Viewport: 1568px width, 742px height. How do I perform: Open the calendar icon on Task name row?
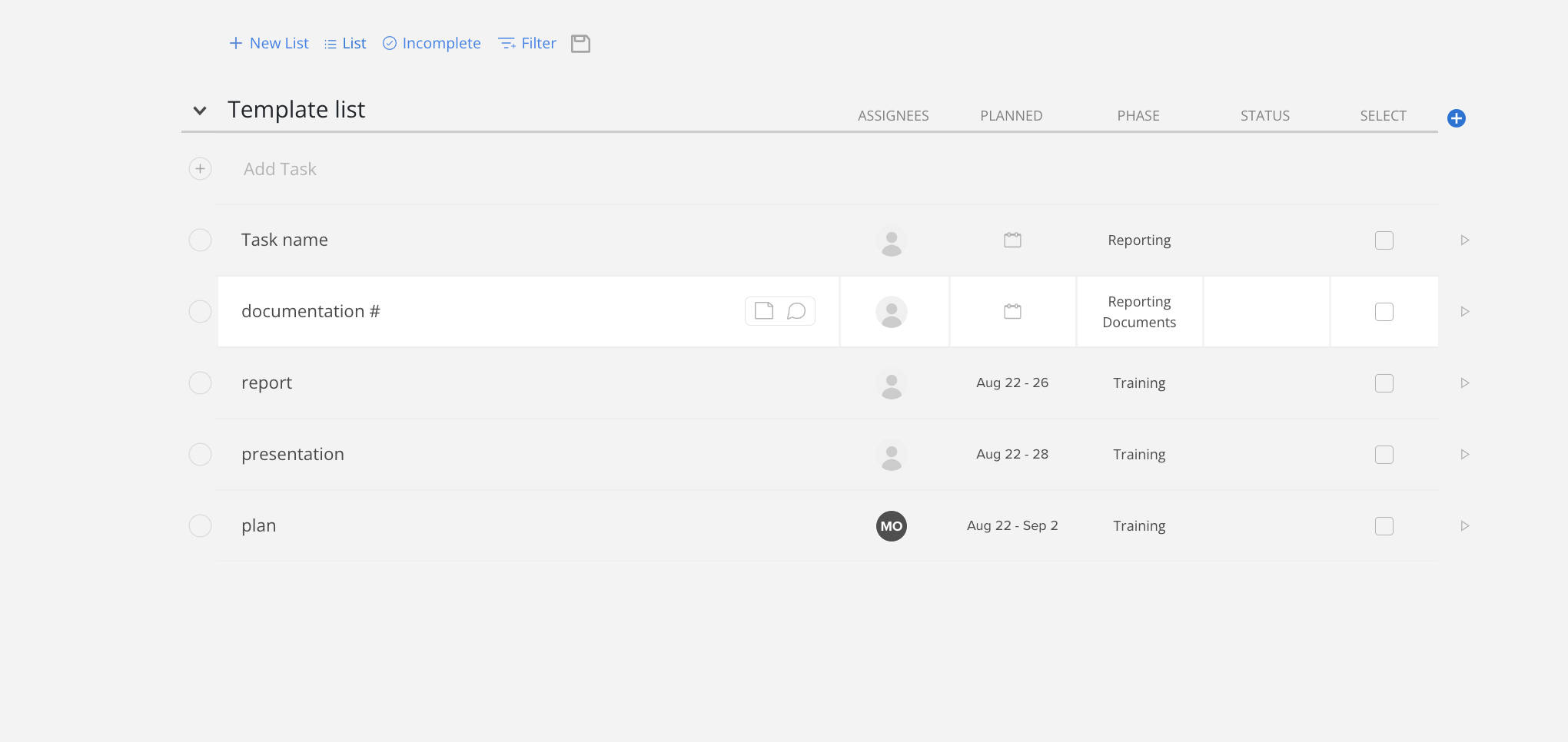(1012, 240)
